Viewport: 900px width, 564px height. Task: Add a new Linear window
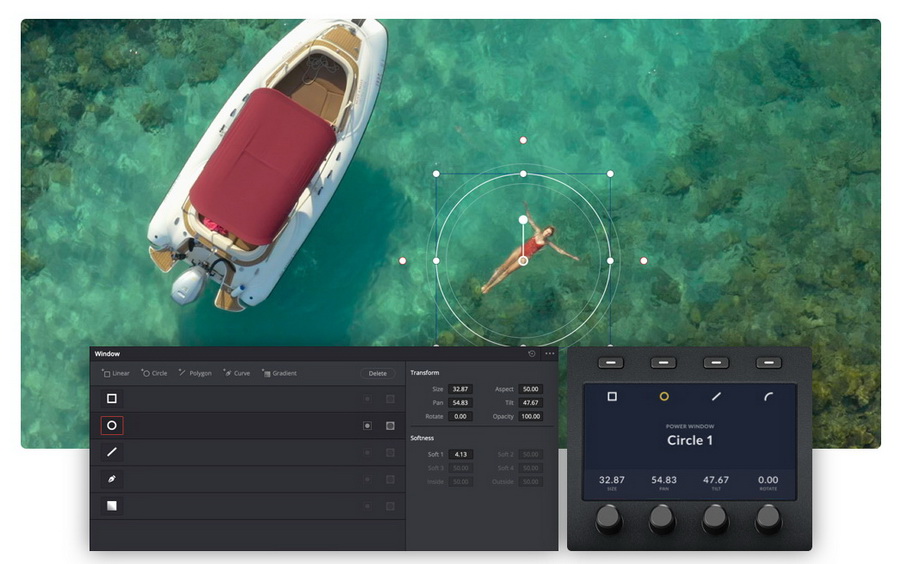(115, 373)
